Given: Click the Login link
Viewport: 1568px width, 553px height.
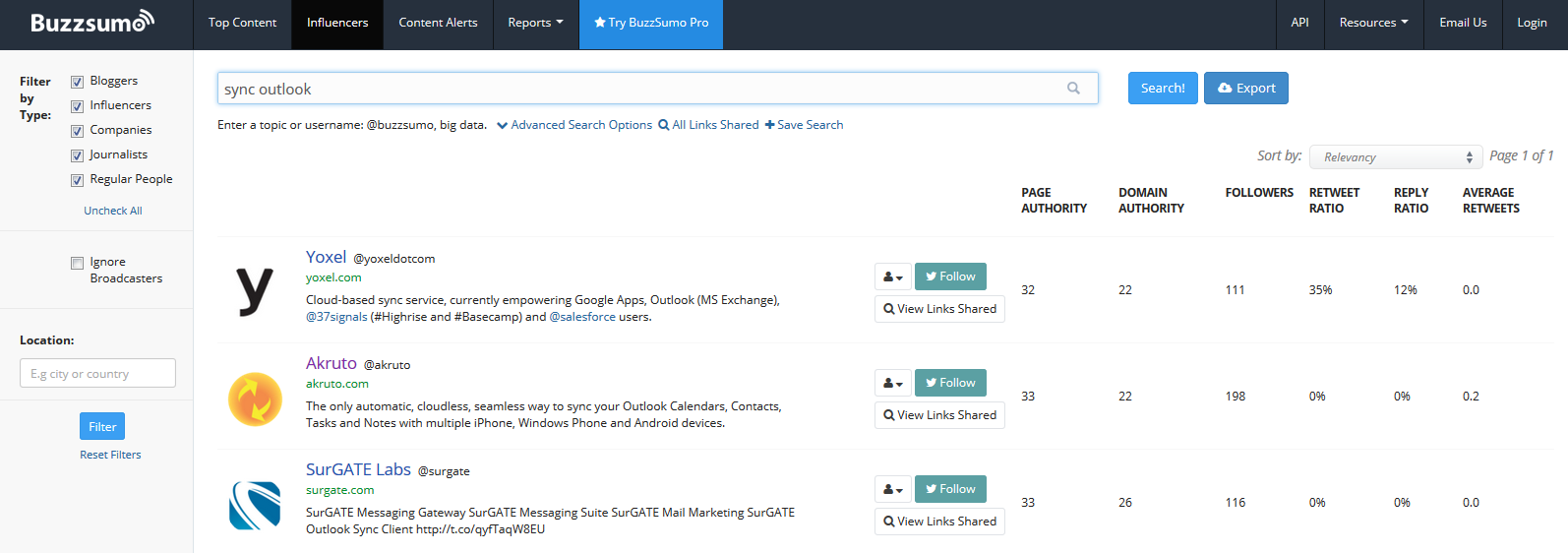Looking at the screenshot, I should click(x=1532, y=23).
